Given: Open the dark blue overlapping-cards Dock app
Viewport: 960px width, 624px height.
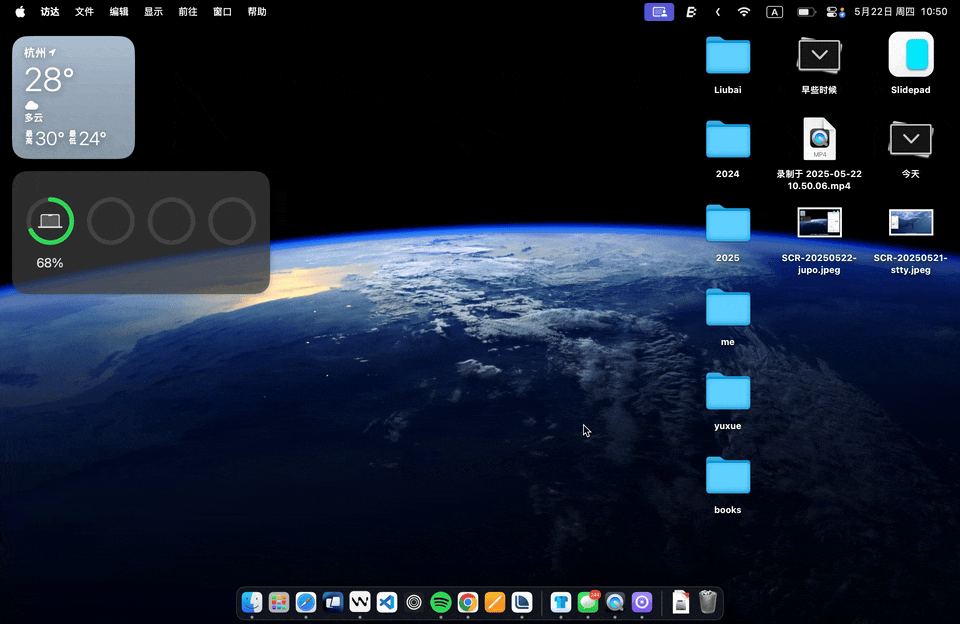Looking at the screenshot, I should pos(333,603).
